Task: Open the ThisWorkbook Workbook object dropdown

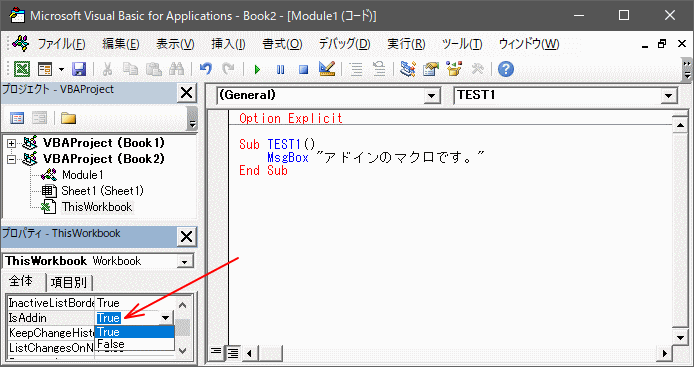Action: click(x=185, y=262)
